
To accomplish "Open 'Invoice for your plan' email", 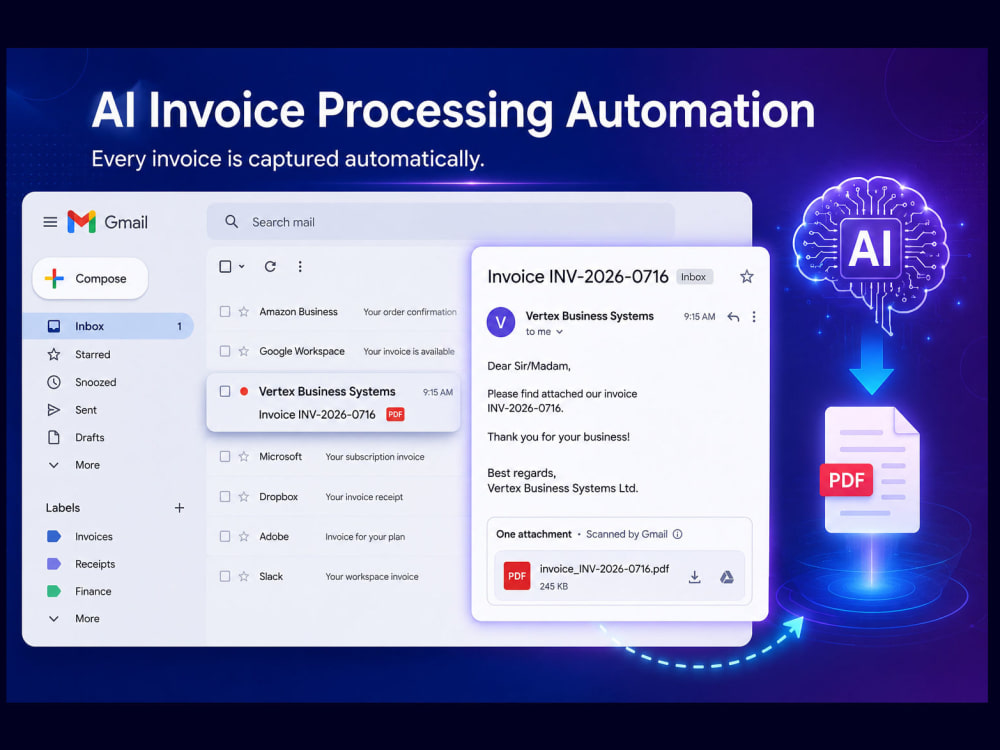I will click(365, 537).
